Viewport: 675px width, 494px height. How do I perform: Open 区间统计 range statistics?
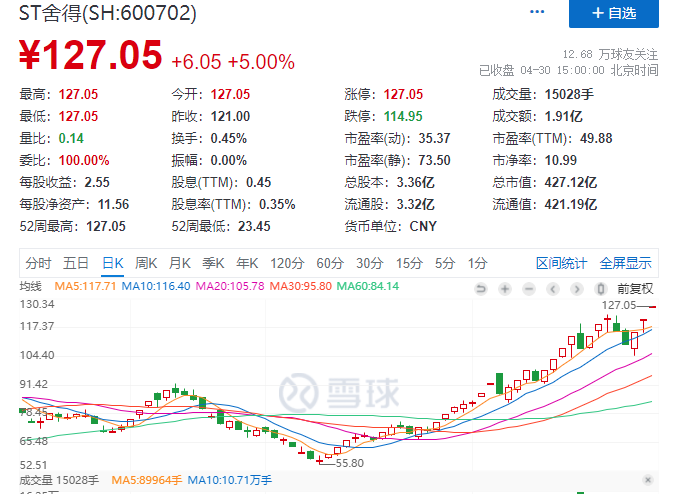point(562,263)
